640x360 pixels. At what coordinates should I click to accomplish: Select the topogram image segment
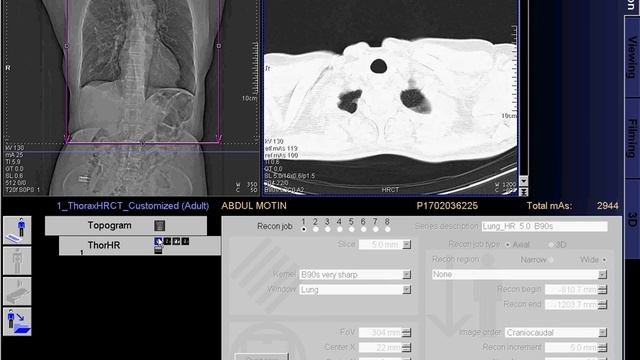tap(131, 97)
